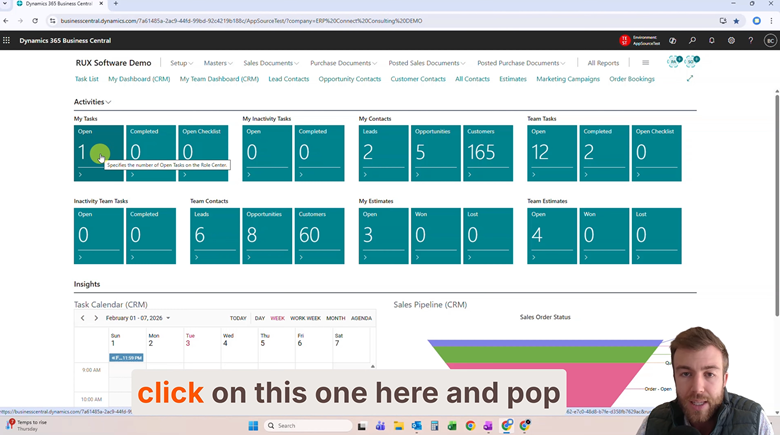
Task: Go back with the browser back arrow
Action: (6, 21)
